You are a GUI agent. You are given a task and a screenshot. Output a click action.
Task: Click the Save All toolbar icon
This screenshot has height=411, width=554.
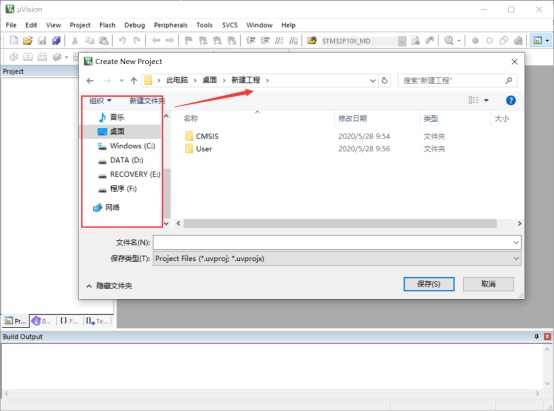point(56,41)
